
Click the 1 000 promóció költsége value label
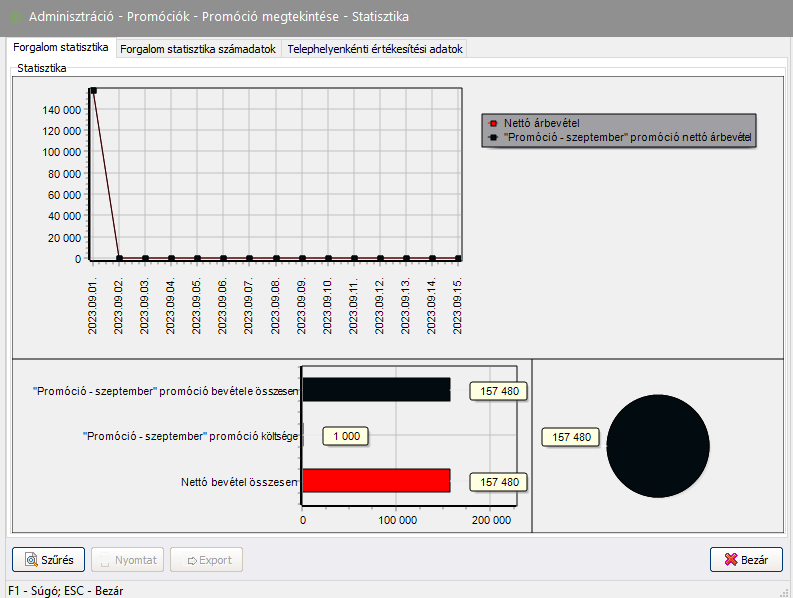pos(347,436)
